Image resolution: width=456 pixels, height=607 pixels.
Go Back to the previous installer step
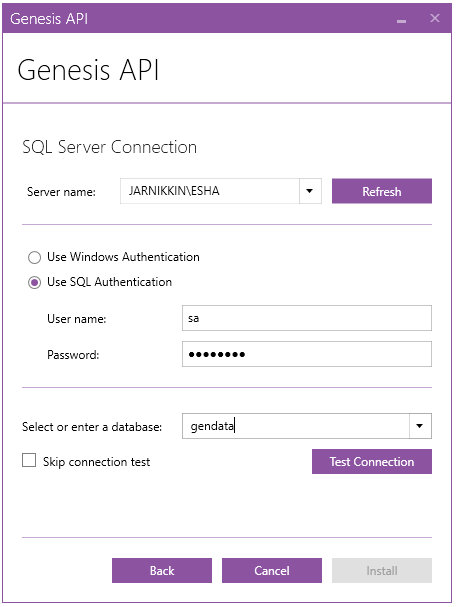tap(162, 571)
